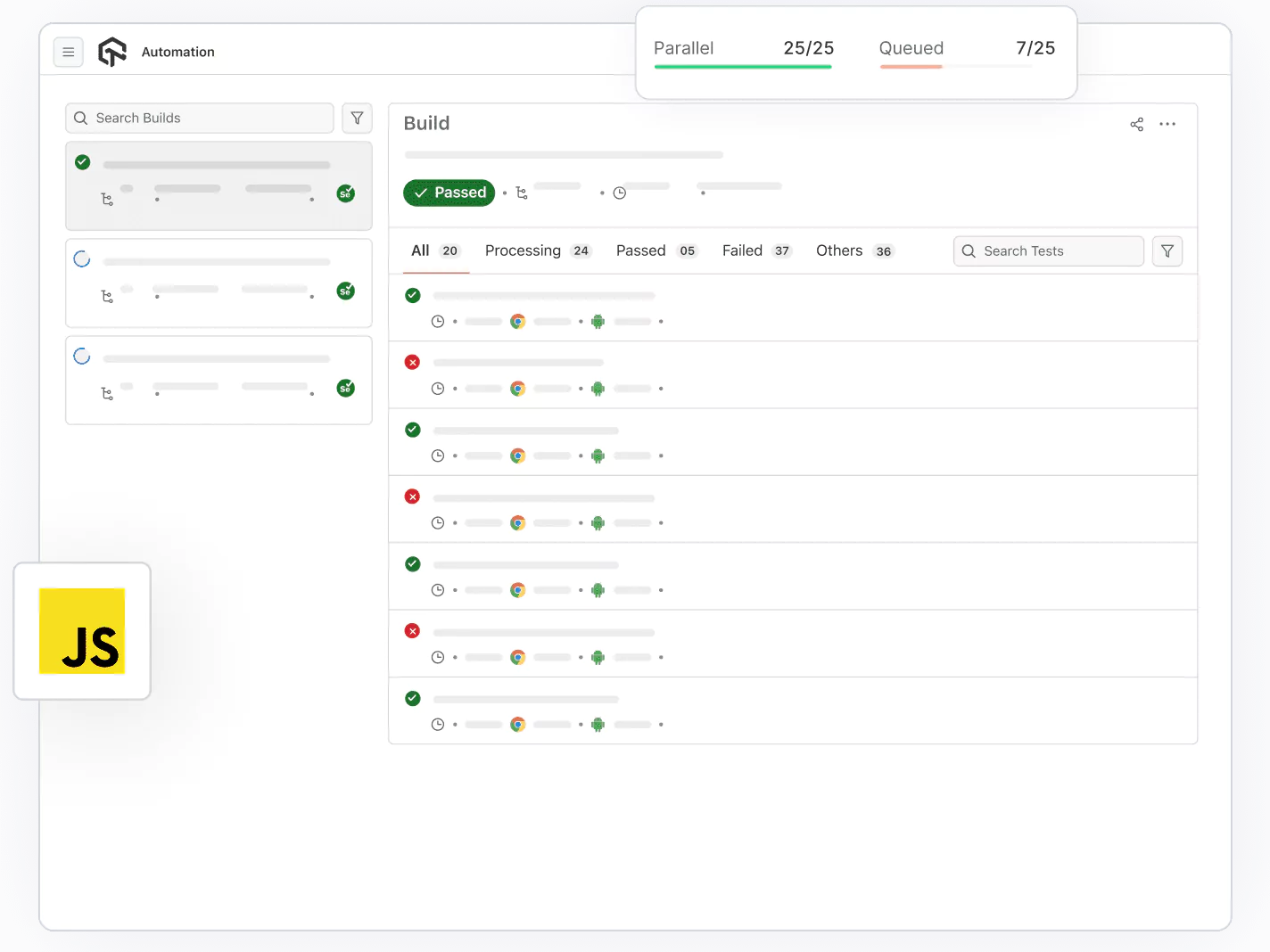Image resolution: width=1270 pixels, height=952 pixels.
Task: Select the Selenium icon on first build
Action: 345,193
